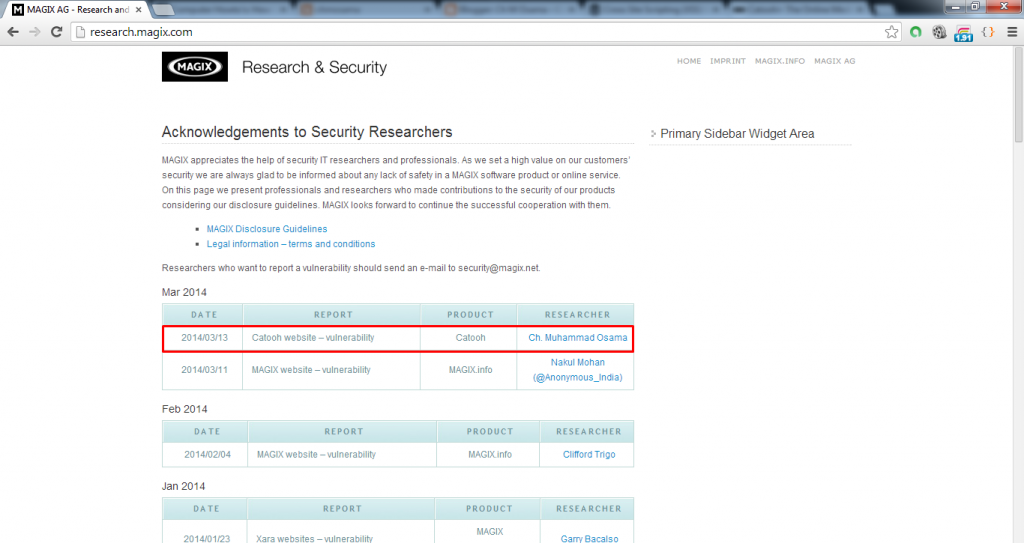
Task: Open the HOME navigation link
Action: click(689, 61)
